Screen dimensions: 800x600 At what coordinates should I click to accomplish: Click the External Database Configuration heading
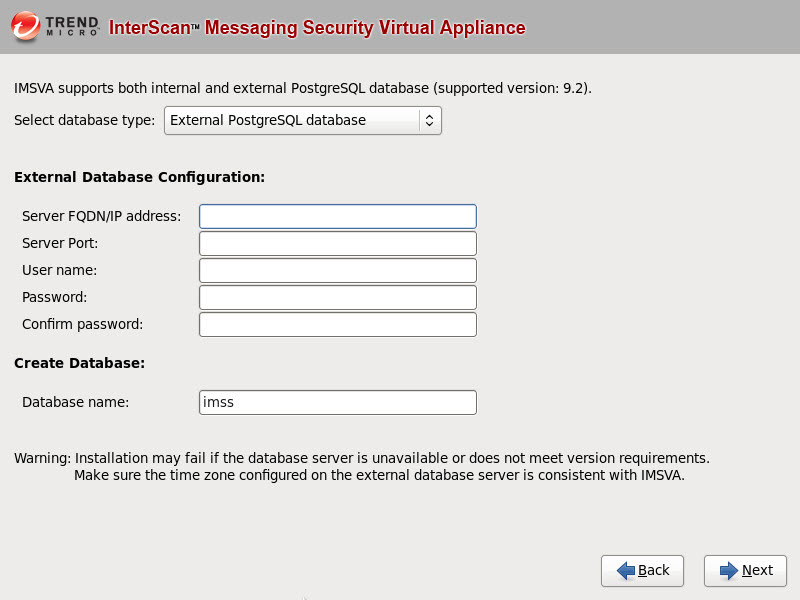(139, 177)
